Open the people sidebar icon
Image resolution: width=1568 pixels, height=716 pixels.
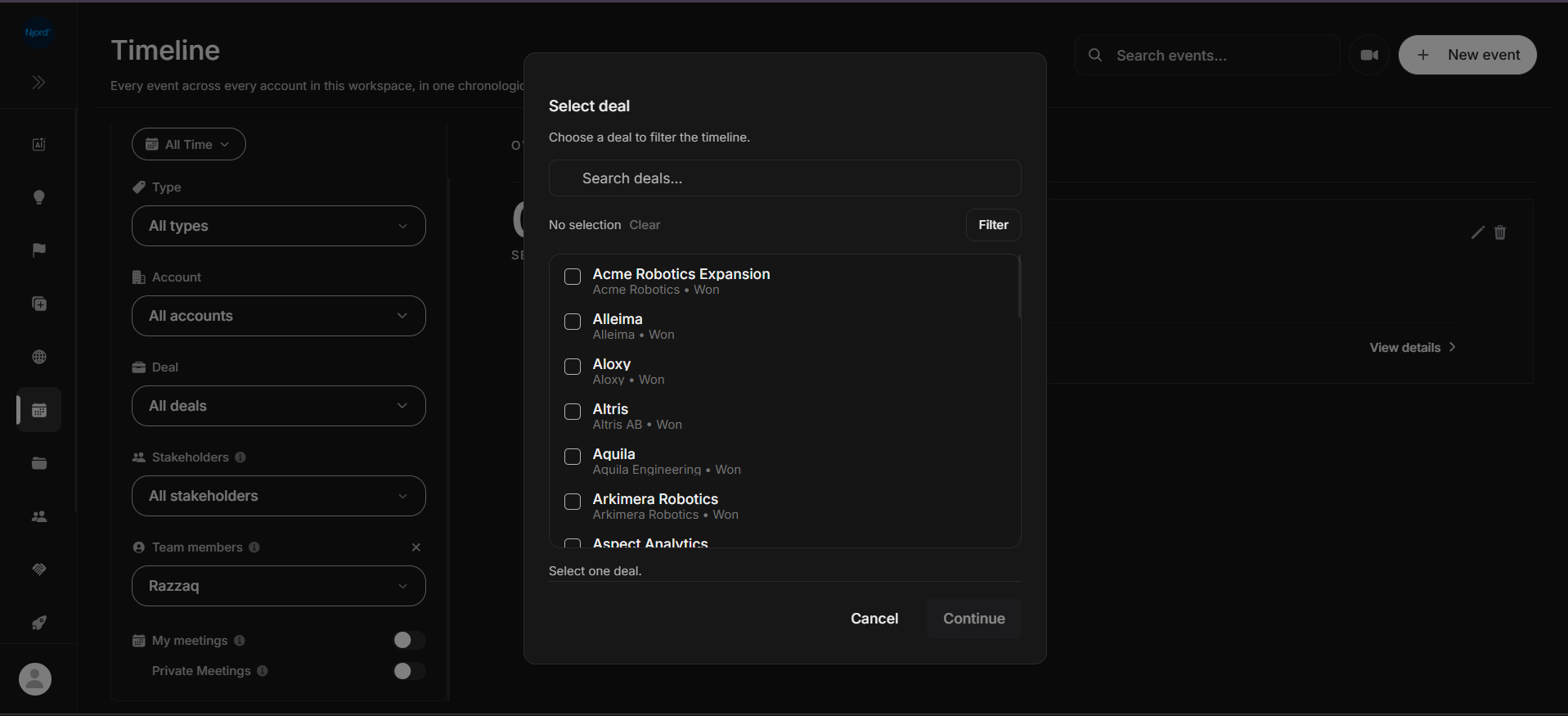click(38, 516)
